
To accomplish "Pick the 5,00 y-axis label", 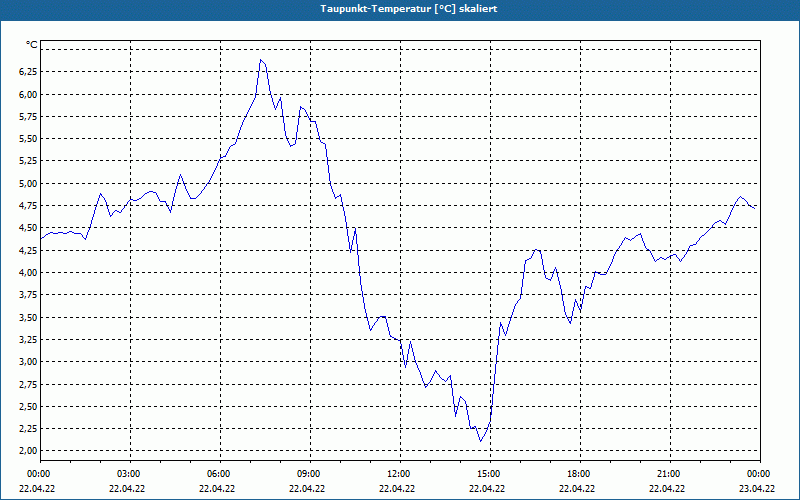I will tap(28, 183).
